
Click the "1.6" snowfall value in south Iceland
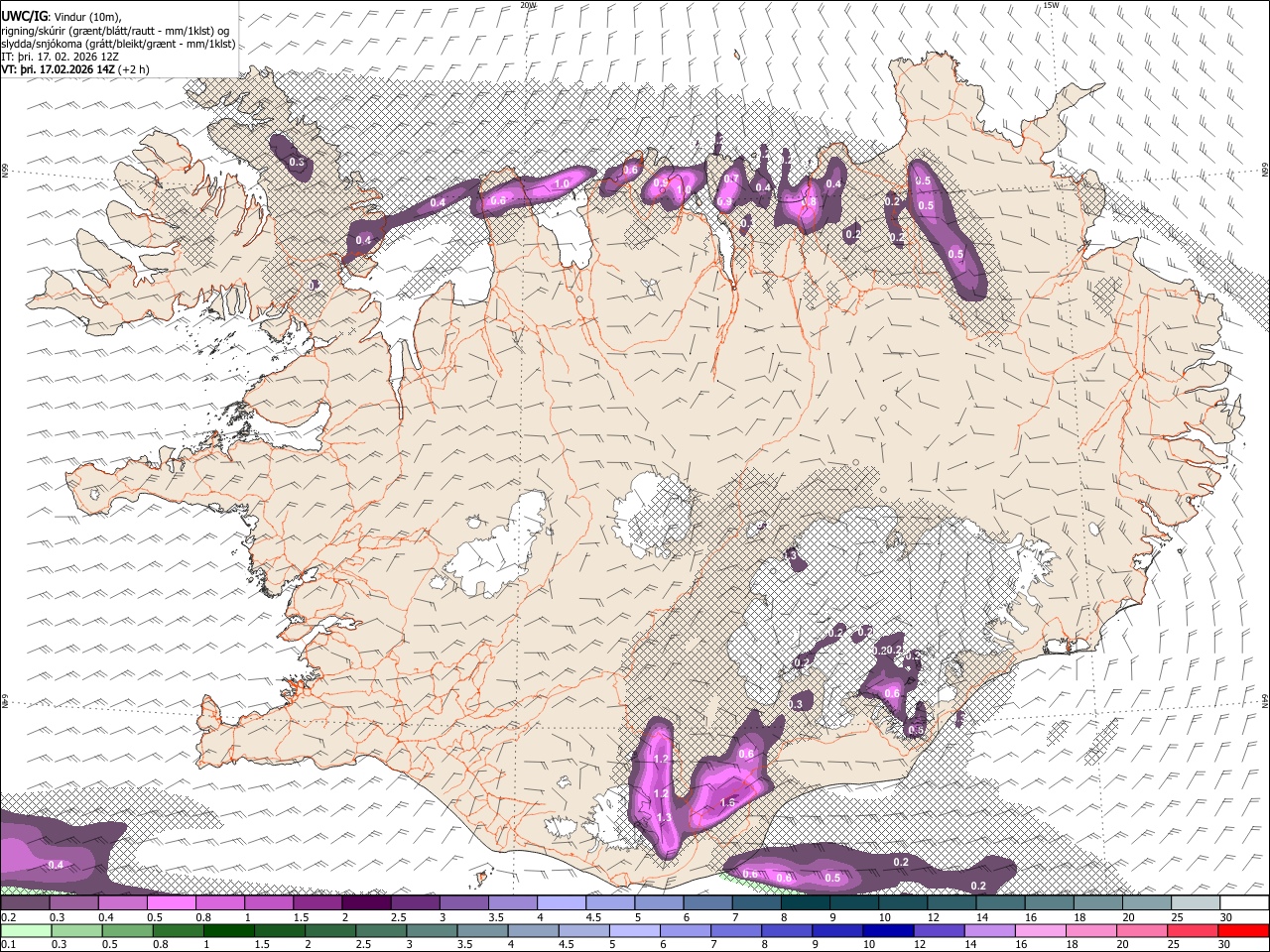click(727, 803)
